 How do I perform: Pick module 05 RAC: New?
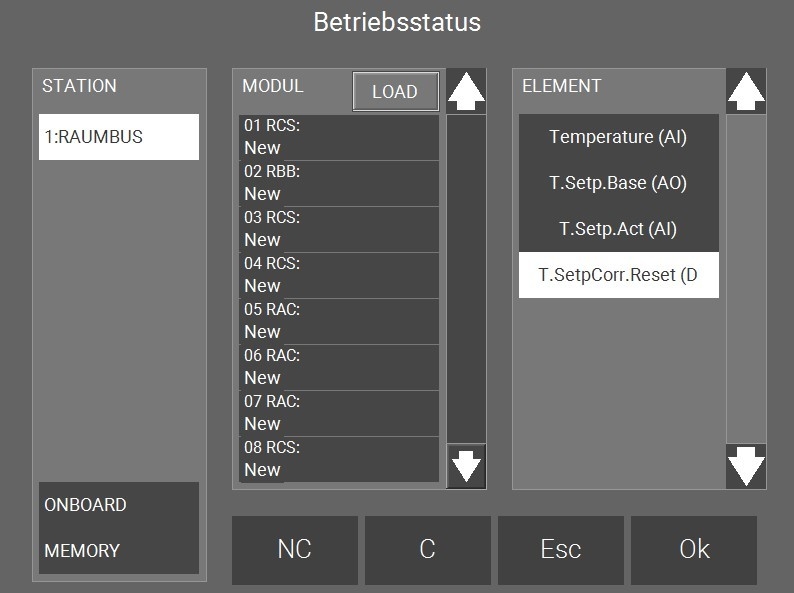(x=339, y=321)
